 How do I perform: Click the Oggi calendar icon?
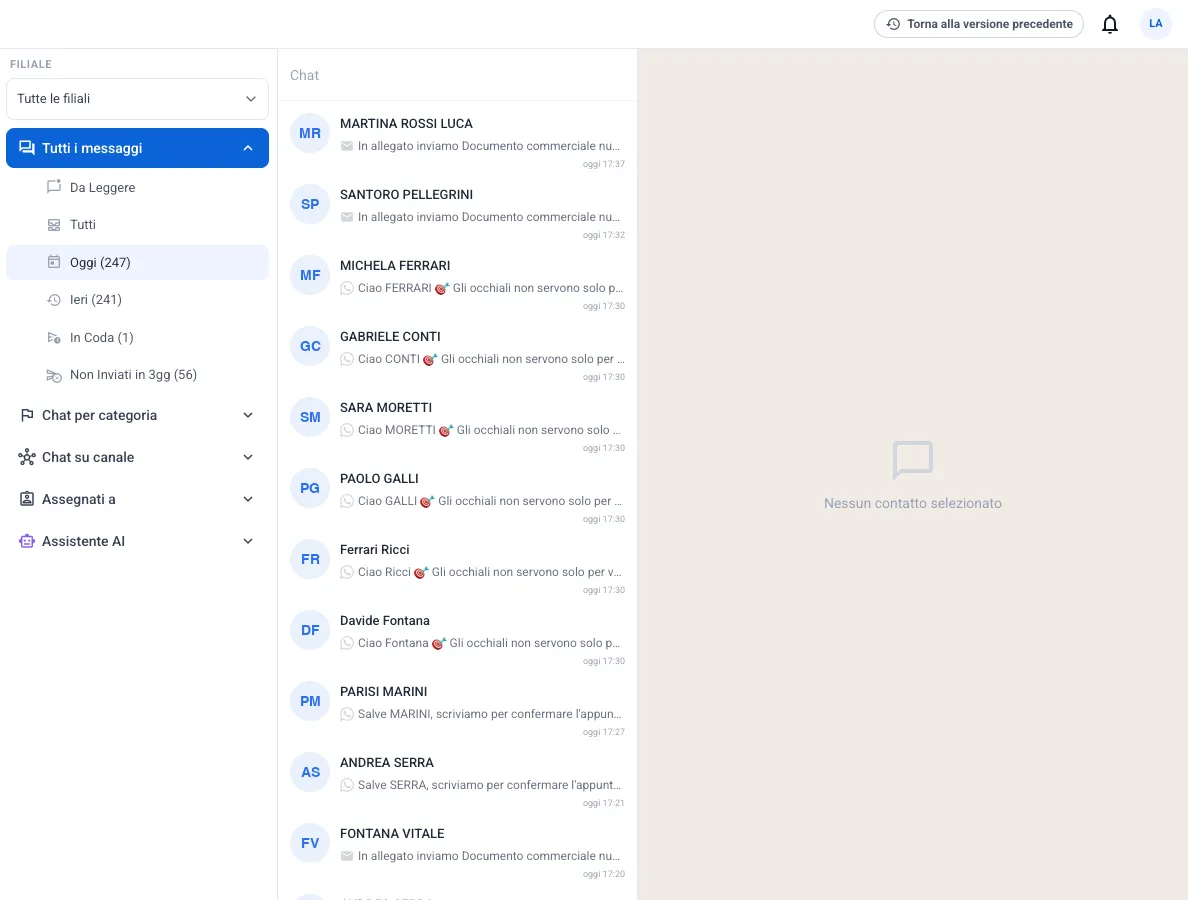coord(54,262)
